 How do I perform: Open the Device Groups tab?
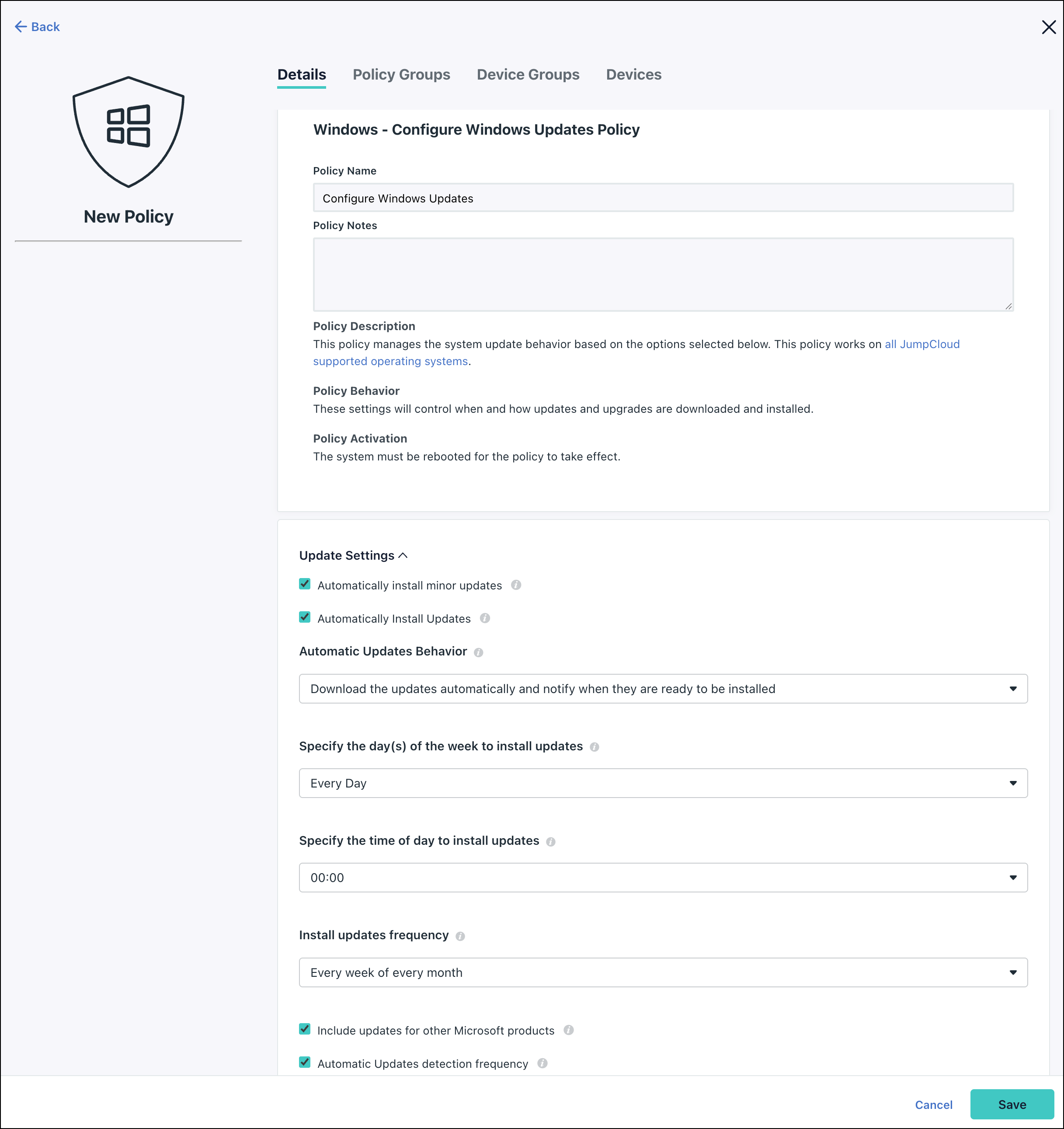coord(528,74)
